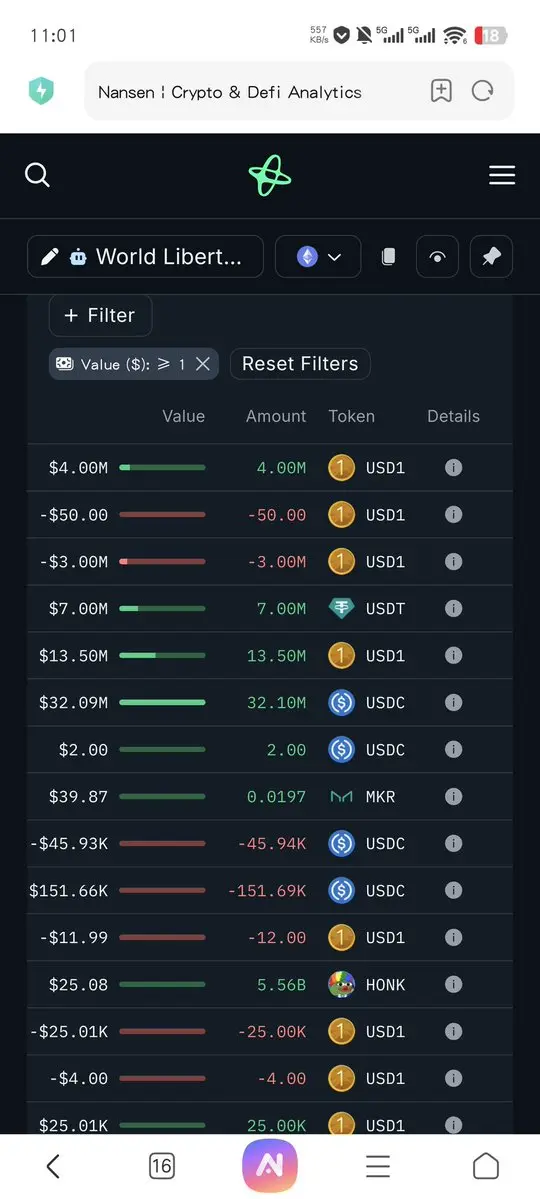Click USDC token icon in $32.09M row
This screenshot has height=1199, width=540.
tap(341, 703)
